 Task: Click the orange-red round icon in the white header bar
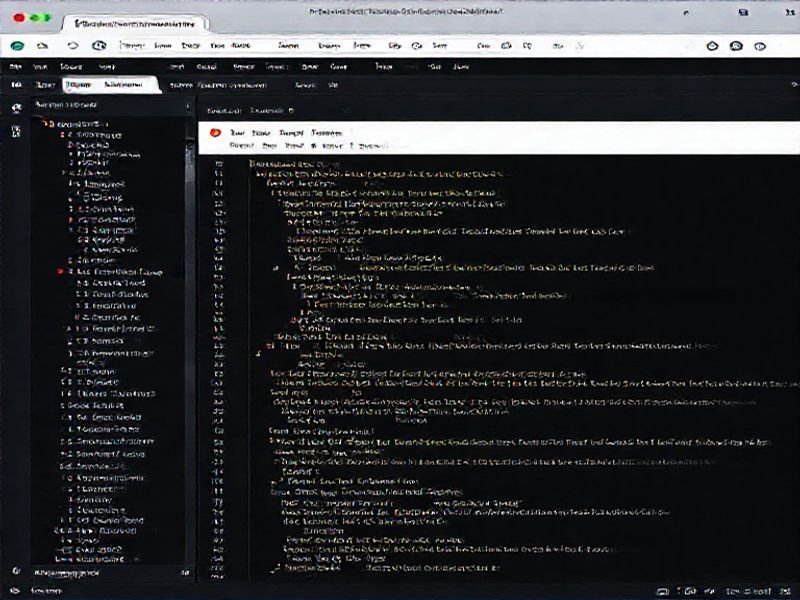215,132
